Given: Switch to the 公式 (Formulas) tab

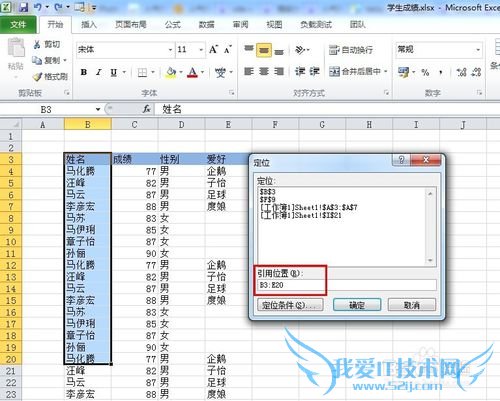Looking at the screenshot, I should (173, 25).
